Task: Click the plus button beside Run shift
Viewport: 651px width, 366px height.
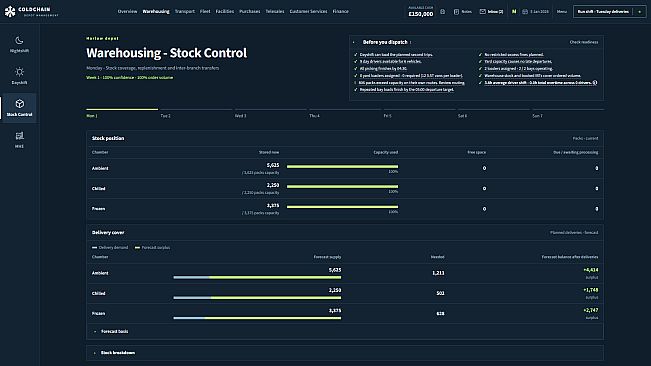Action: point(639,12)
